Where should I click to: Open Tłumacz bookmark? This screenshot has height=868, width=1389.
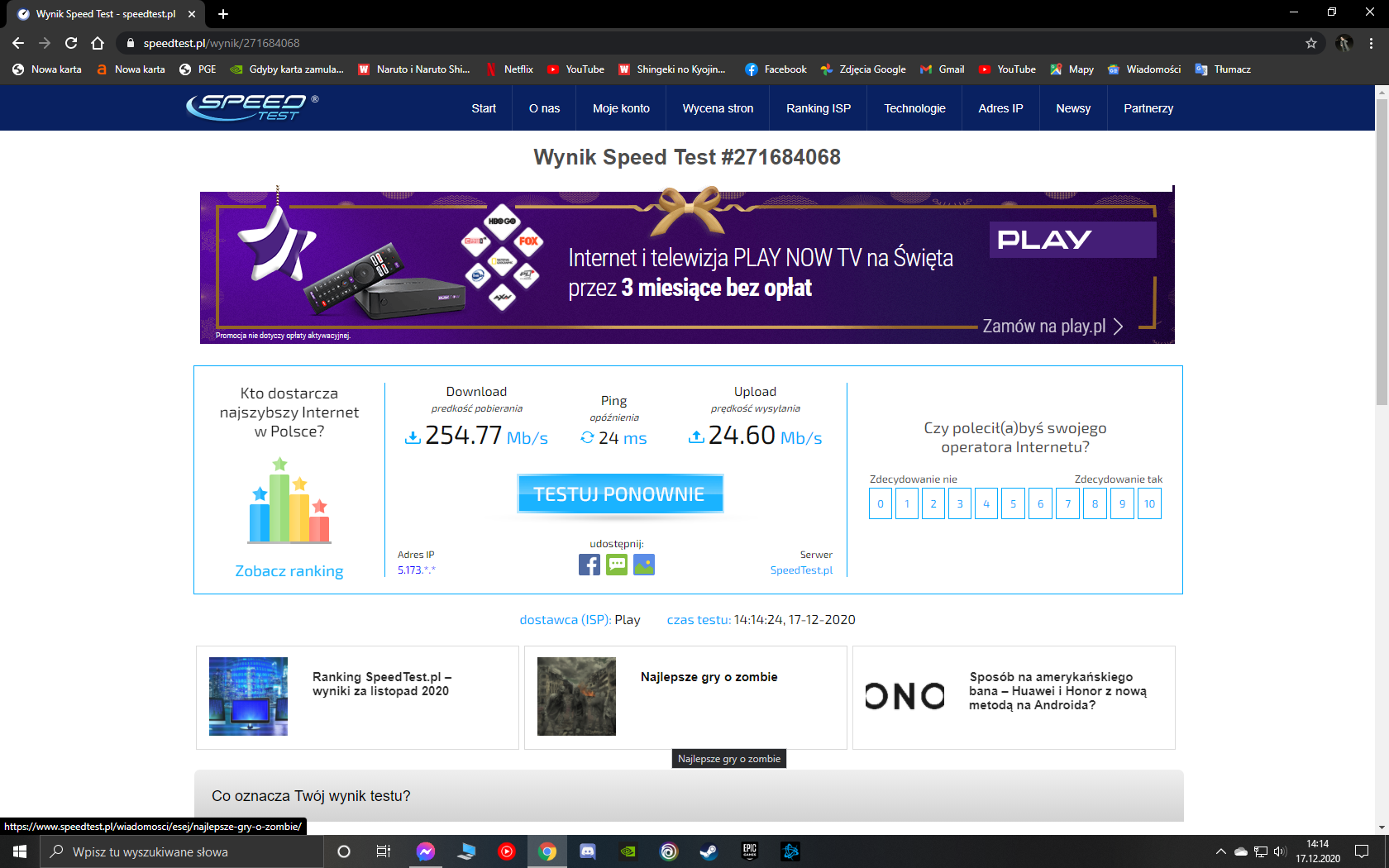pos(1223,69)
